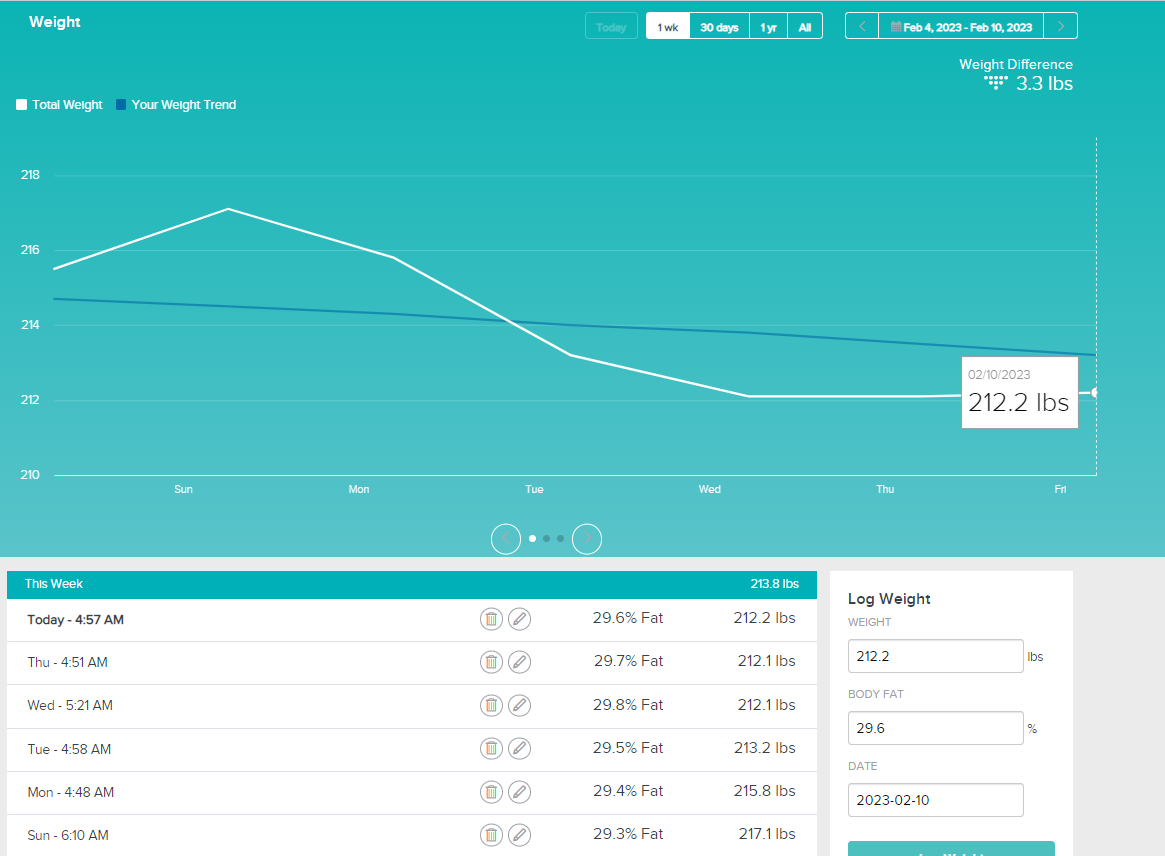The height and width of the screenshot is (856, 1165).
Task: Go to next chart slide arrow
Action: (x=587, y=539)
